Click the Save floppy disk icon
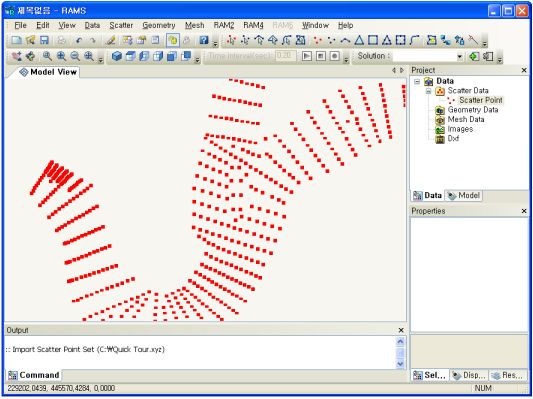Image resolution: width=533 pixels, height=399 pixels. [45, 40]
